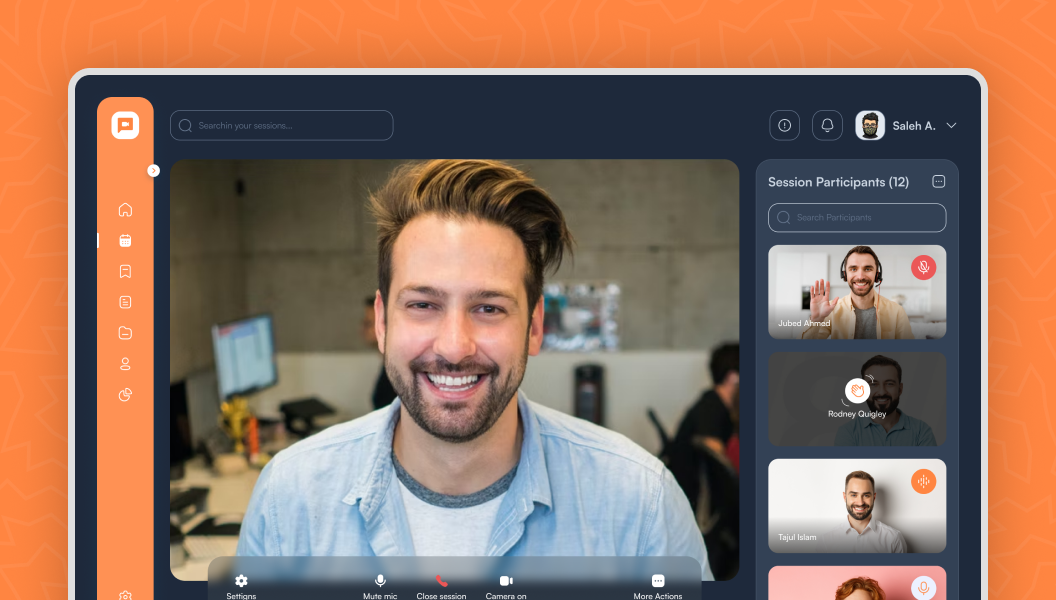Click the notification bell icon
The height and width of the screenshot is (600, 1056).
tap(827, 125)
